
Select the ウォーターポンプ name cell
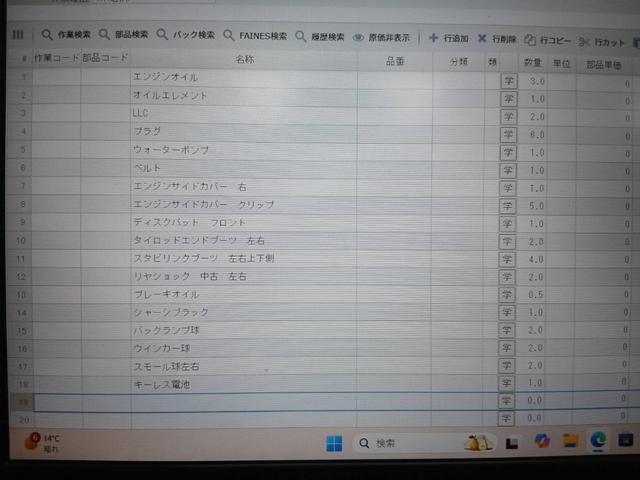pyautogui.click(x=243, y=150)
